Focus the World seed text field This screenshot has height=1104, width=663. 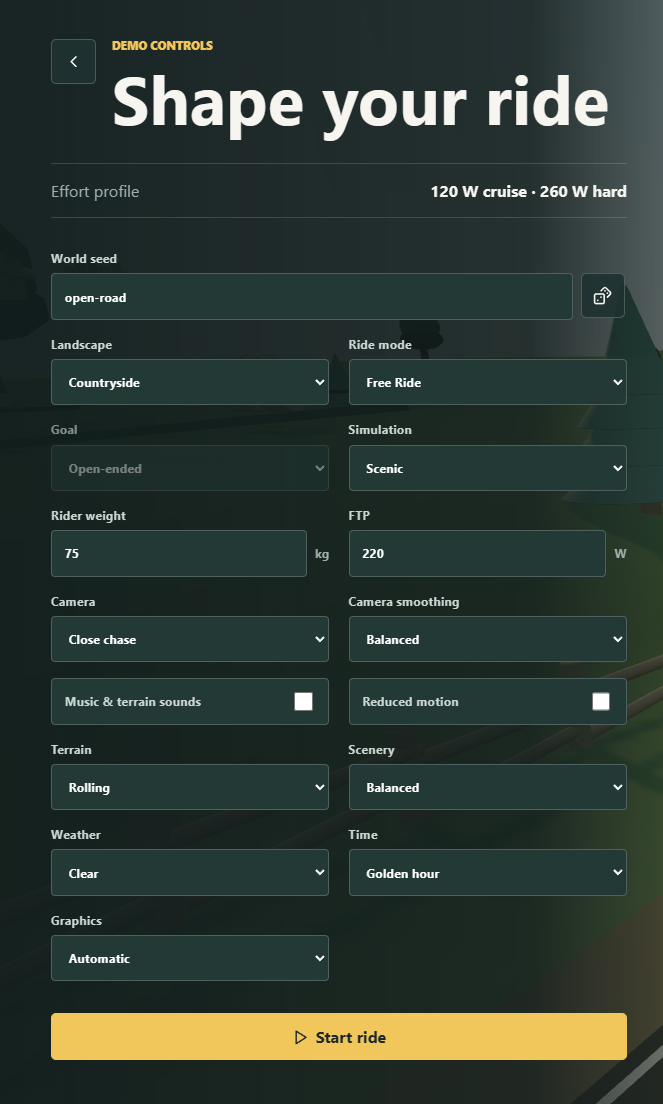pos(312,296)
